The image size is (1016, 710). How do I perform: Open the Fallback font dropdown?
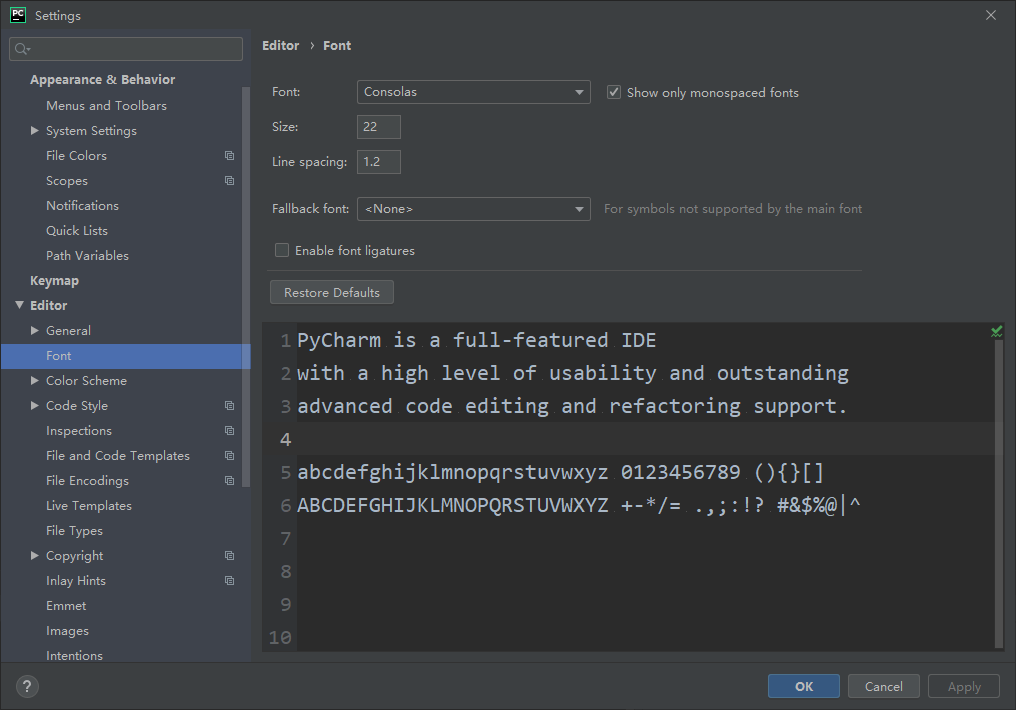click(x=474, y=209)
